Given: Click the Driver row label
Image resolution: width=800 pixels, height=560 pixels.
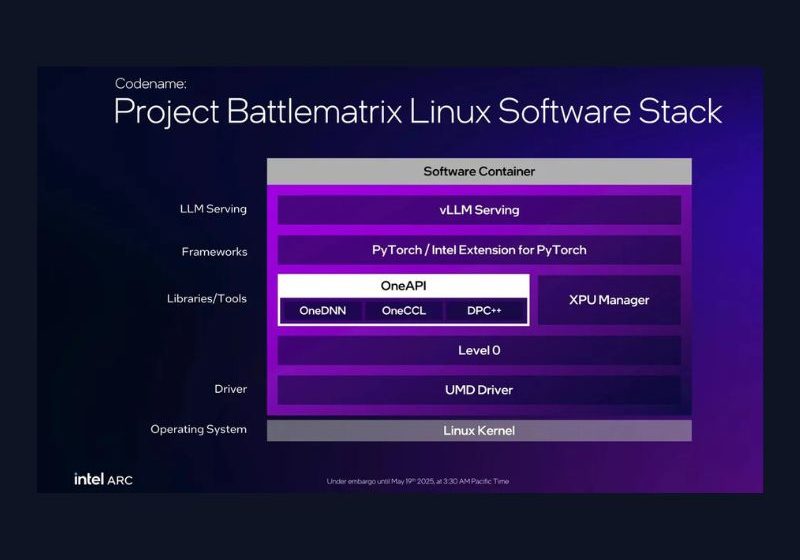Looking at the screenshot, I should [x=231, y=389].
